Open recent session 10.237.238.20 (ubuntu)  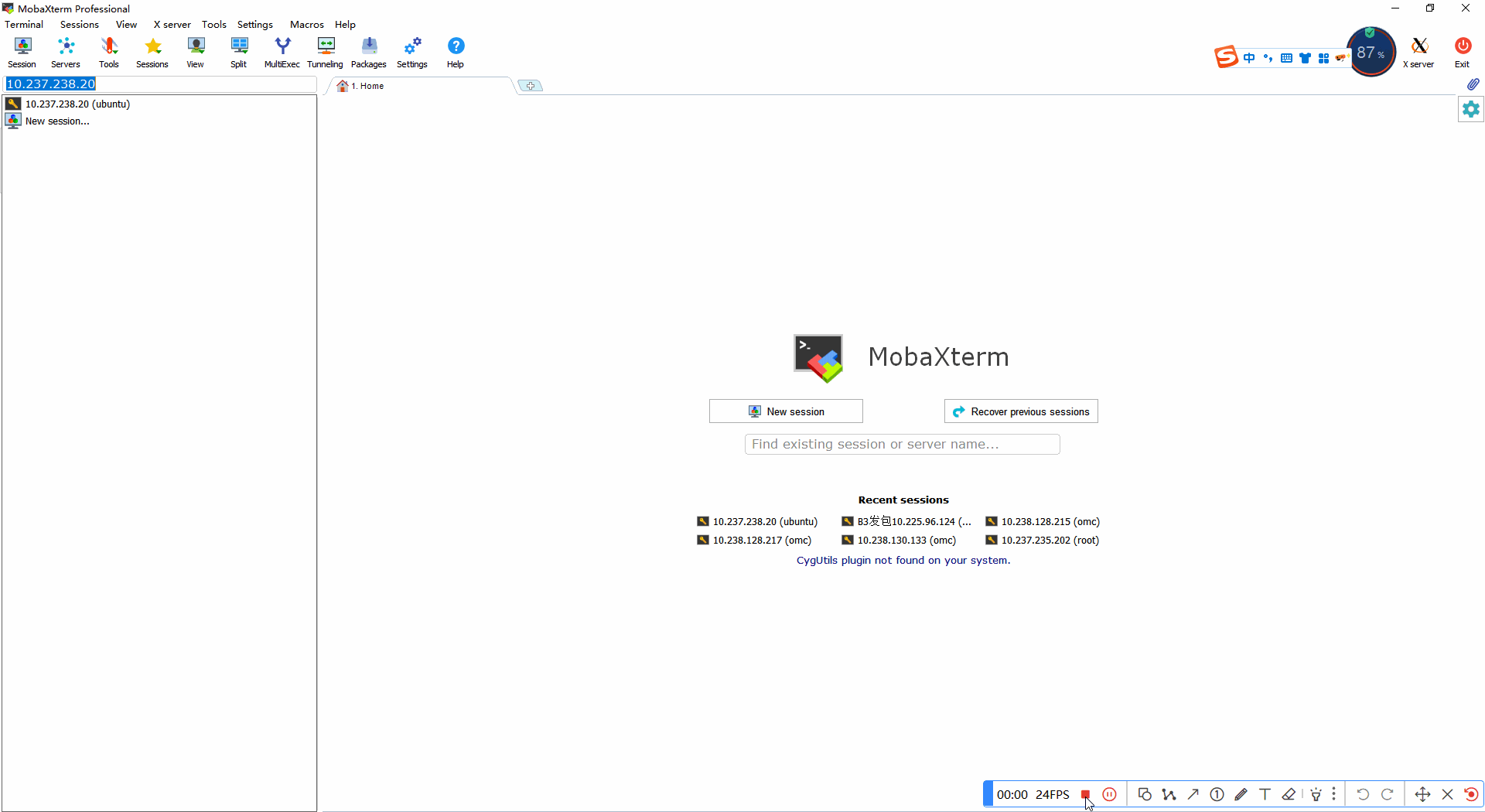click(757, 522)
